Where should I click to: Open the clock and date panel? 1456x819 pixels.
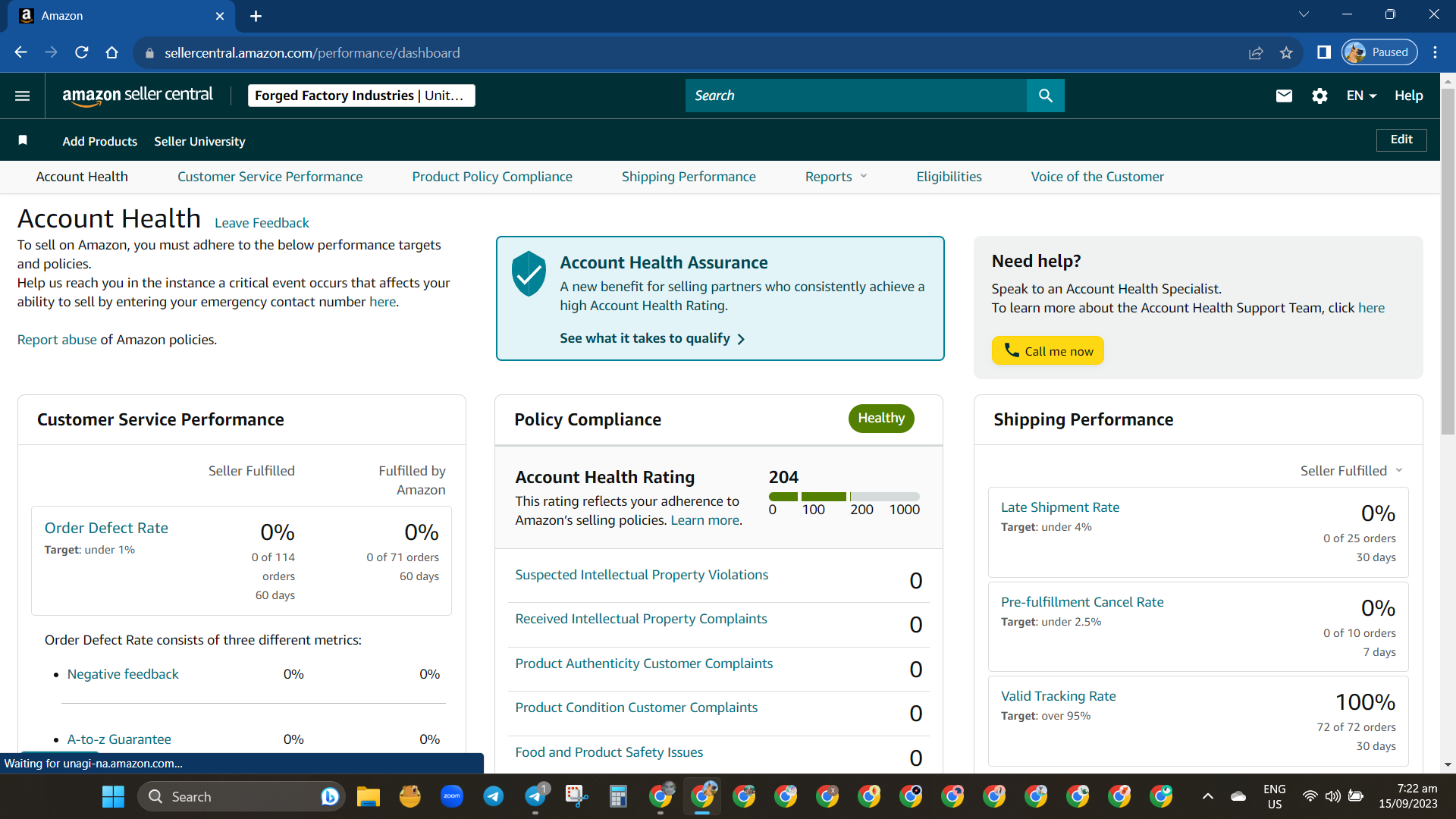[1408, 796]
